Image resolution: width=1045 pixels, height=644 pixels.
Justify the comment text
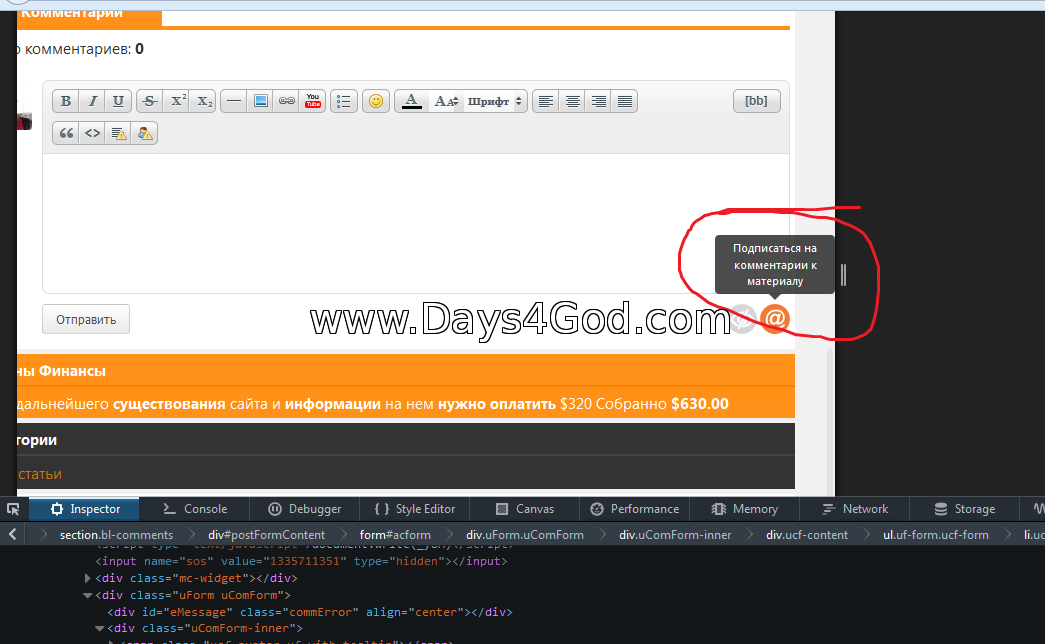click(x=624, y=101)
